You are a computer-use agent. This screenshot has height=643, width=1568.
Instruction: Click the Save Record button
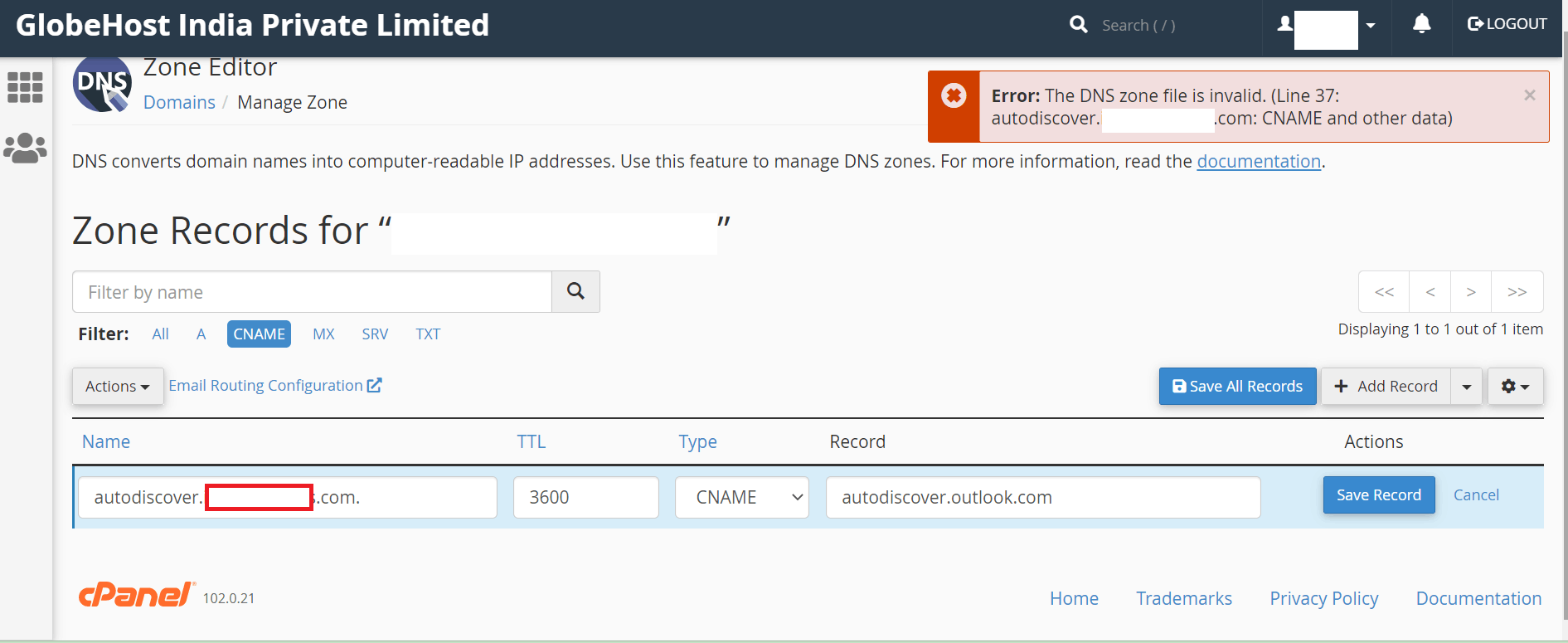pos(1378,495)
